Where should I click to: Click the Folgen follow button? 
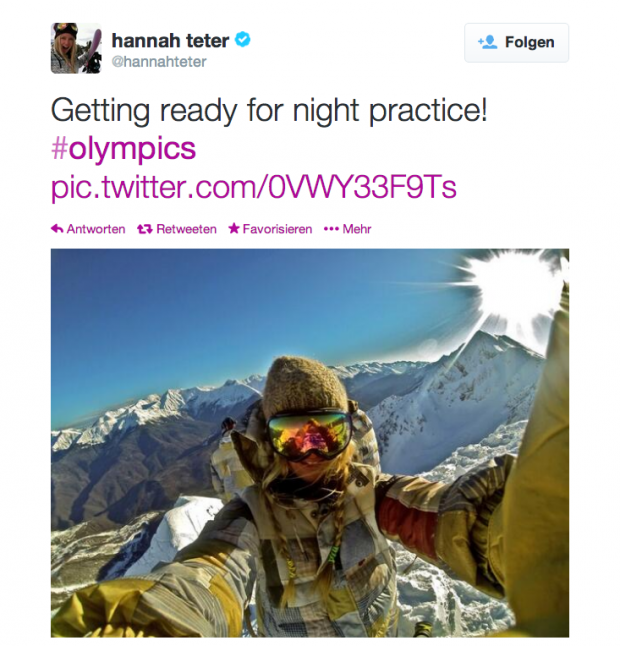pyautogui.click(x=516, y=43)
